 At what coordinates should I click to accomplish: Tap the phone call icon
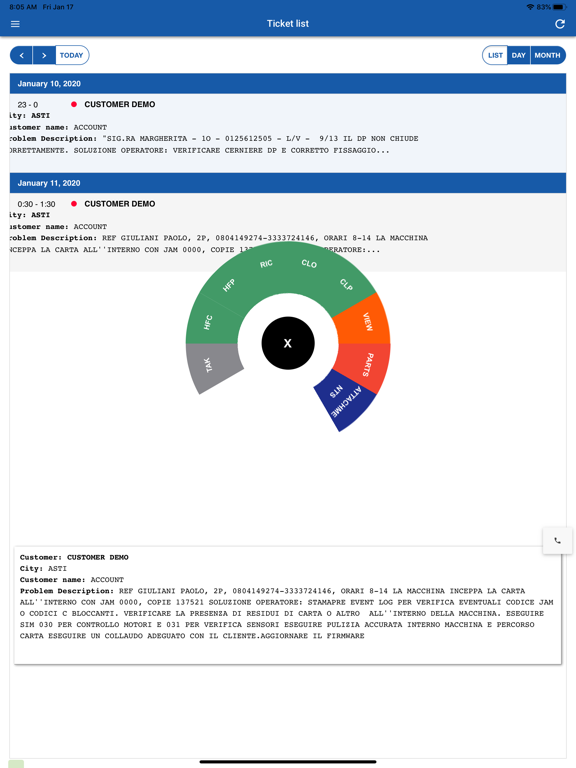click(x=557, y=541)
